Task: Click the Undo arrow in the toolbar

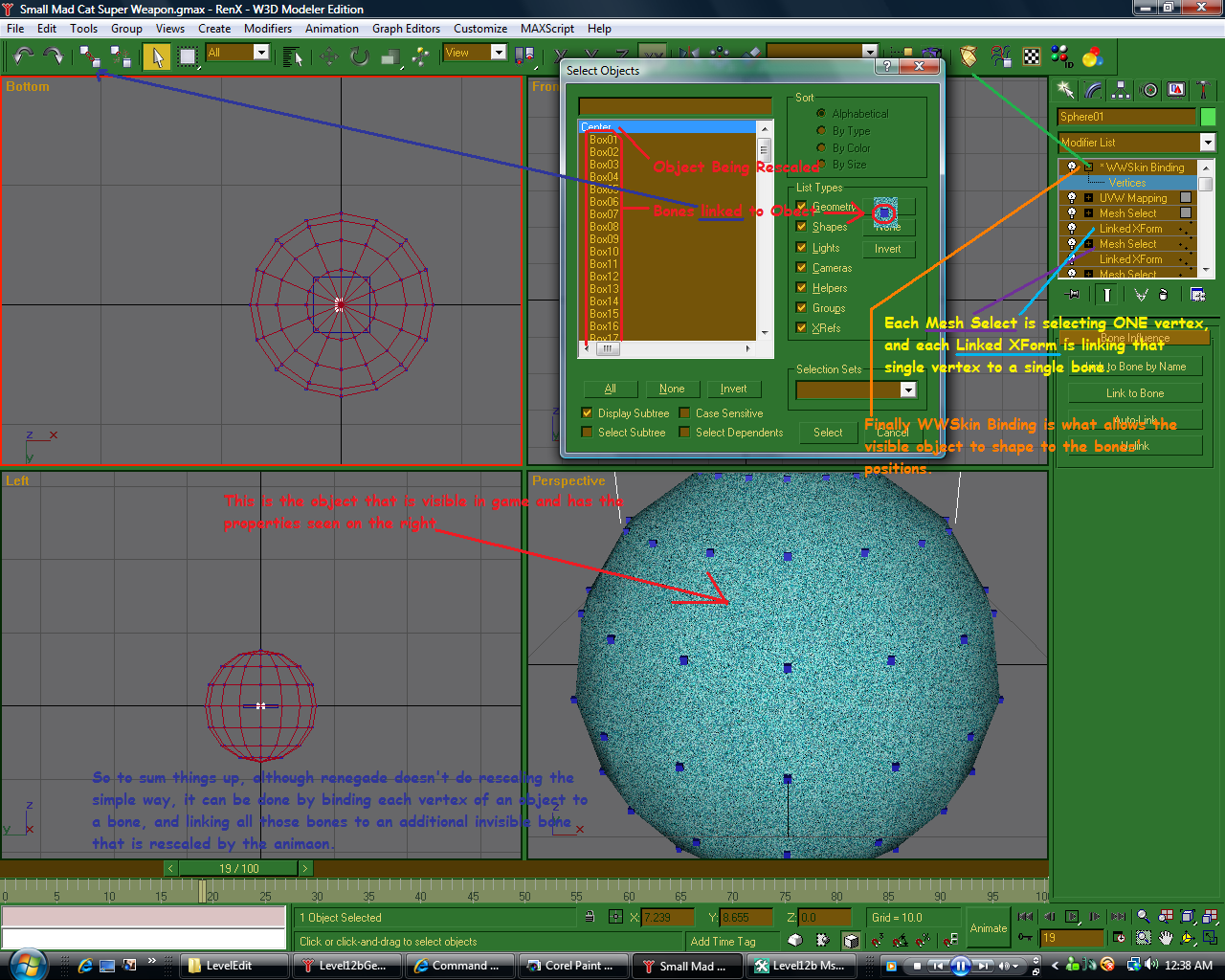Action: tap(24, 56)
